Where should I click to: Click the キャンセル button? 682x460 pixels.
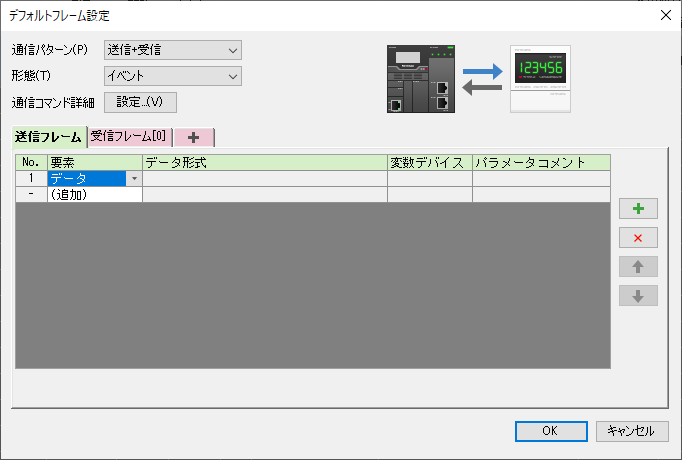point(632,431)
